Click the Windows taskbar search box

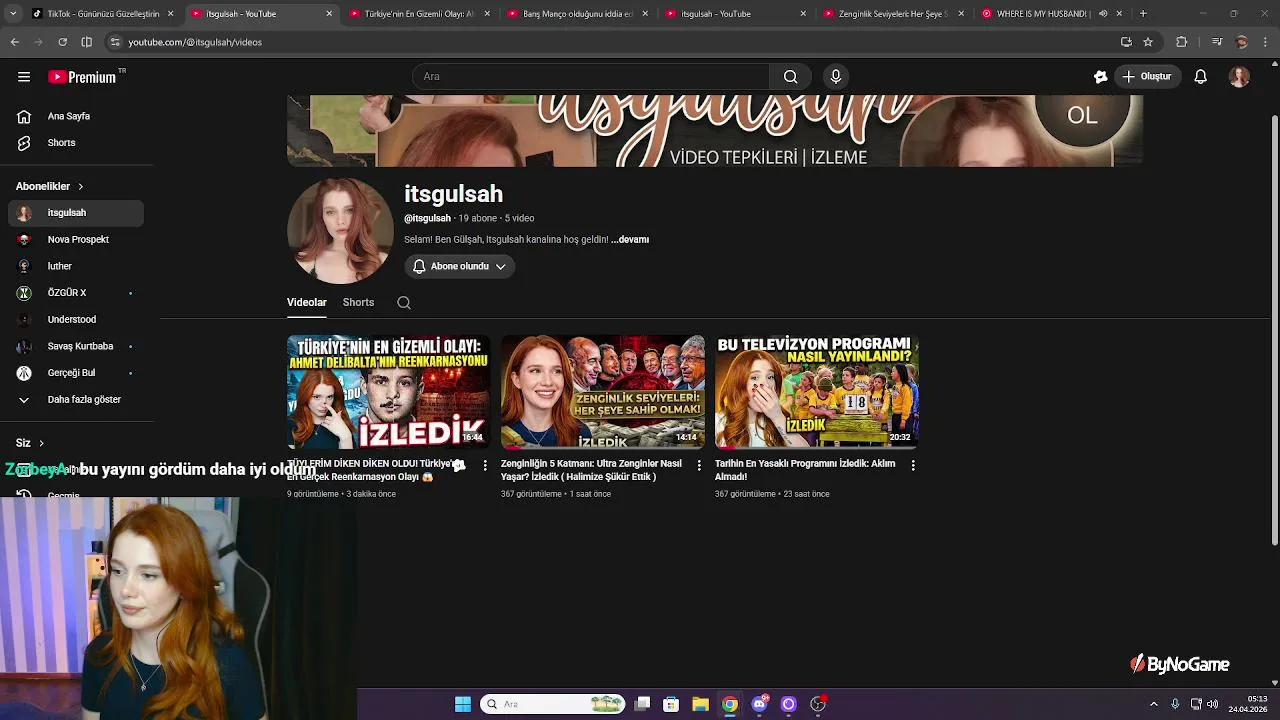point(553,704)
